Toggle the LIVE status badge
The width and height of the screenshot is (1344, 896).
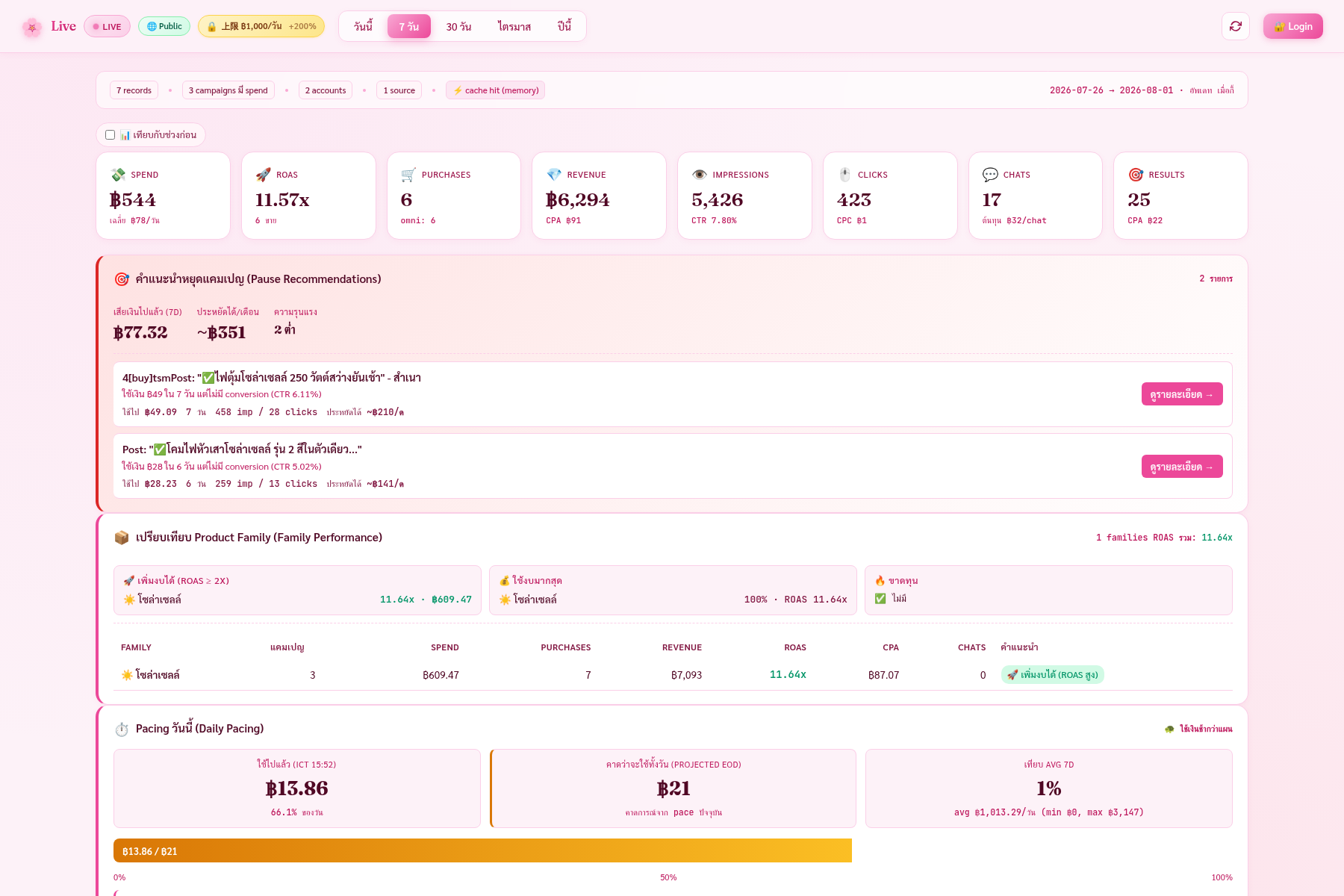(x=107, y=26)
